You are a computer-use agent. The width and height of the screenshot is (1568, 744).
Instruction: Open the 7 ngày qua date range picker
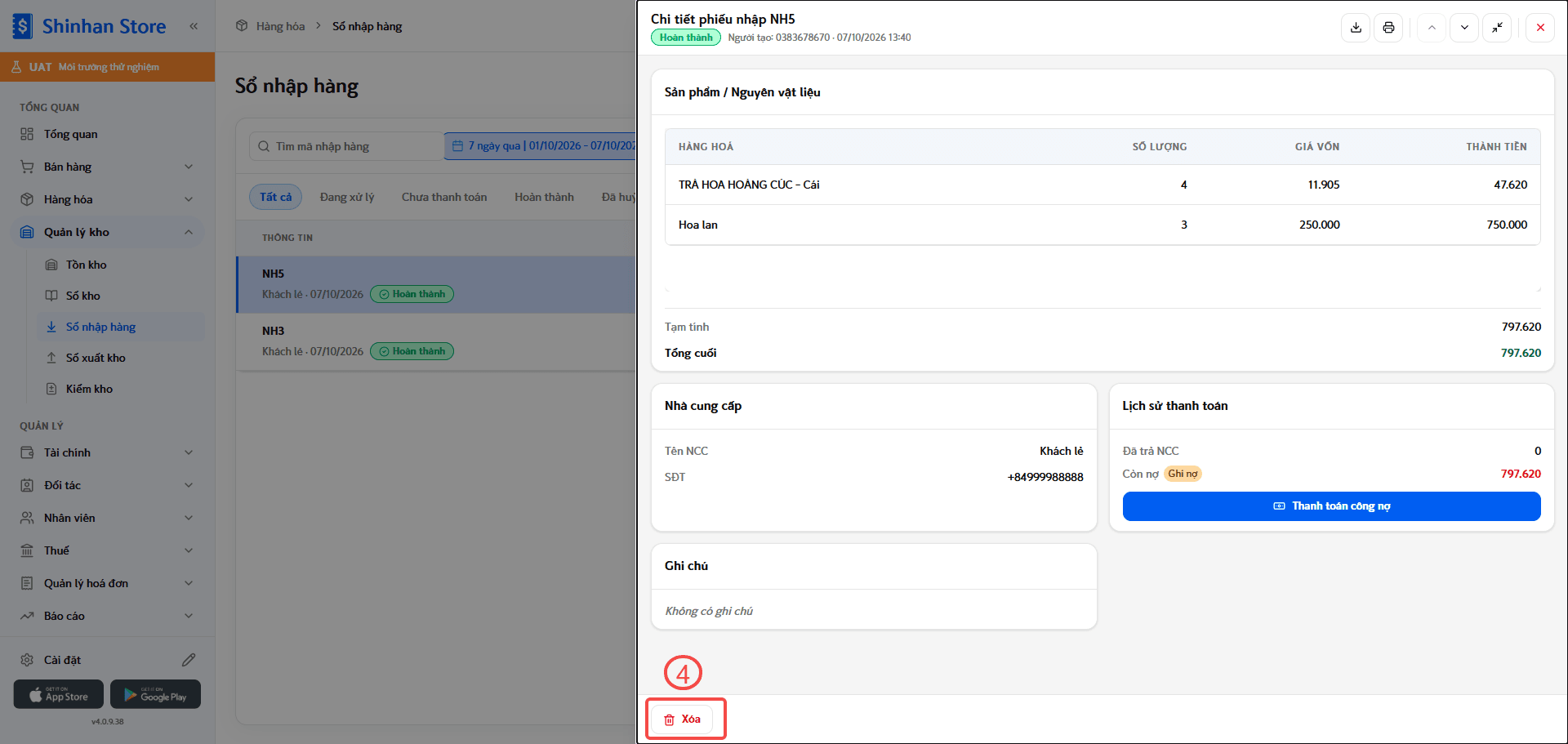point(541,146)
